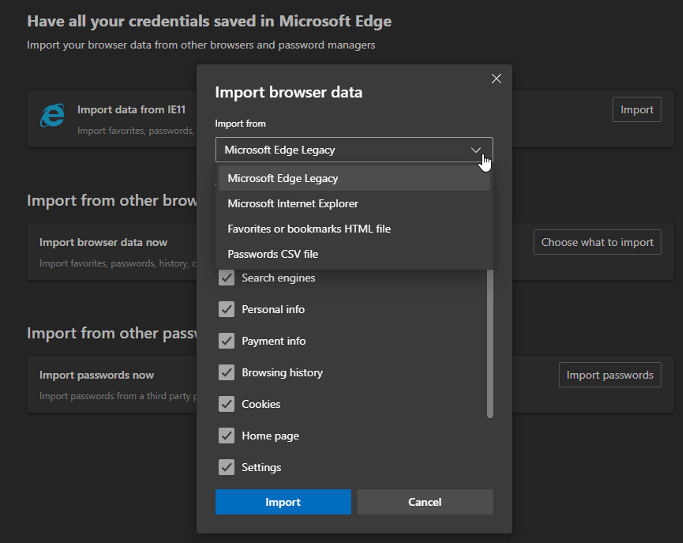Close the Import browser data dialog

(x=496, y=79)
